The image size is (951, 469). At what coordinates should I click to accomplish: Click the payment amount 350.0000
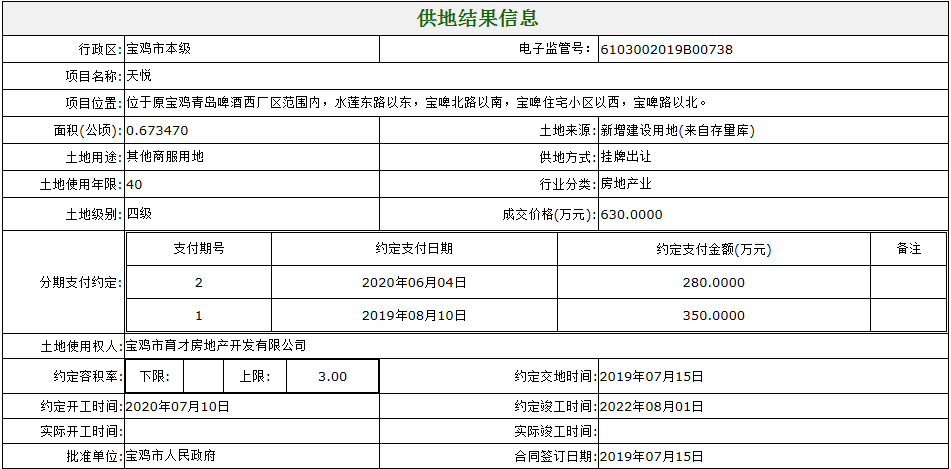pyautogui.click(x=713, y=315)
